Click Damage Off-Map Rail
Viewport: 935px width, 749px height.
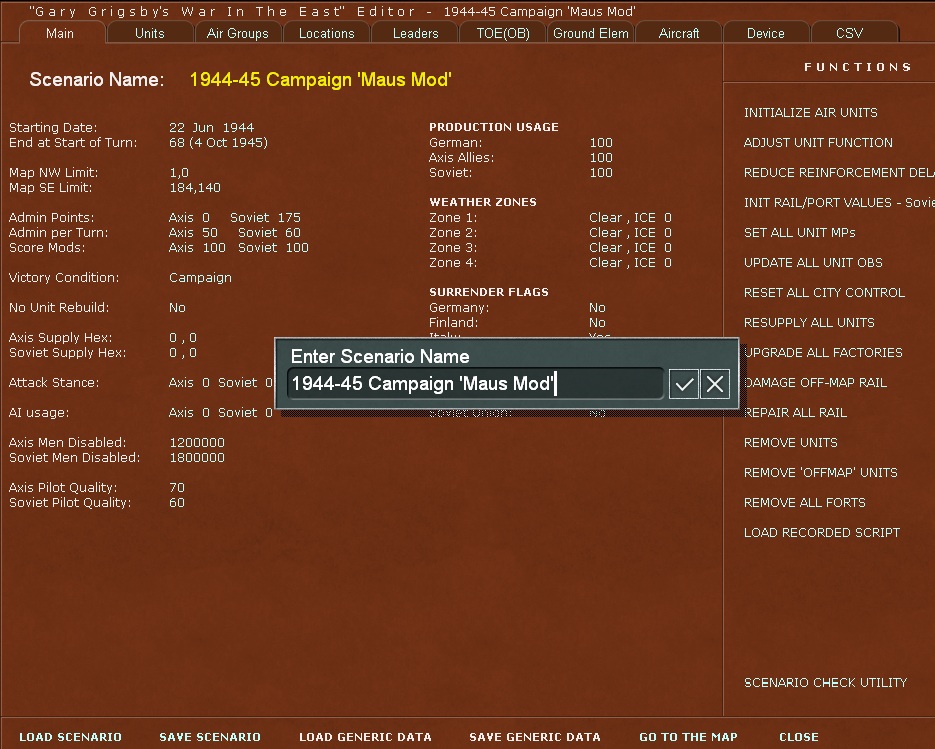click(x=815, y=382)
